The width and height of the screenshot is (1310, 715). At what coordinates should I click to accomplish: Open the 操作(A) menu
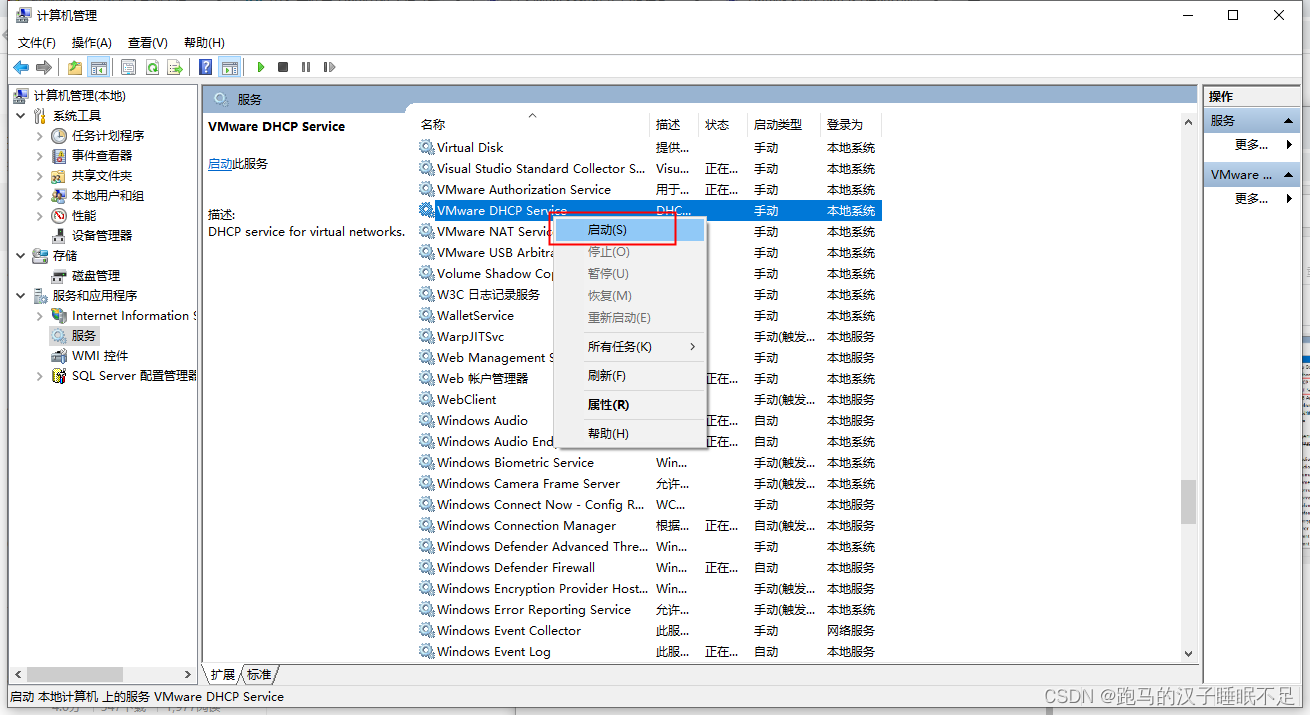coord(92,42)
